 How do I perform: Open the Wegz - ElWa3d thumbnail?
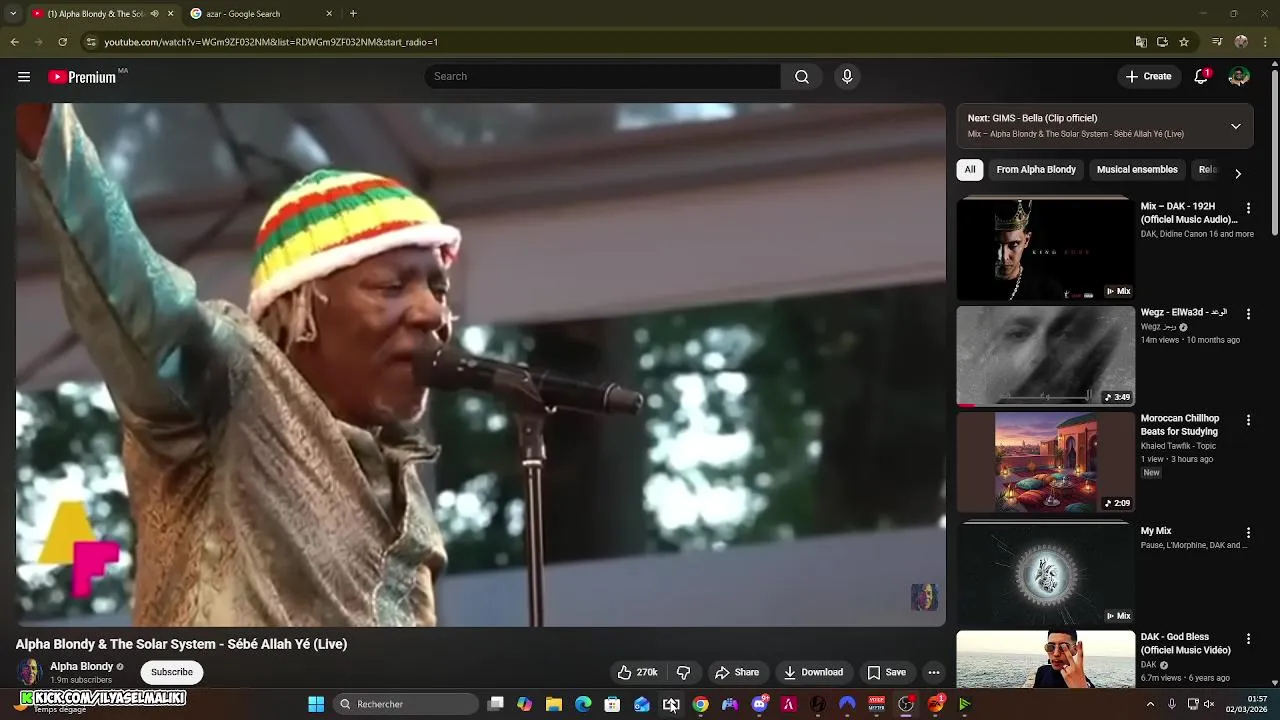(x=1045, y=356)
